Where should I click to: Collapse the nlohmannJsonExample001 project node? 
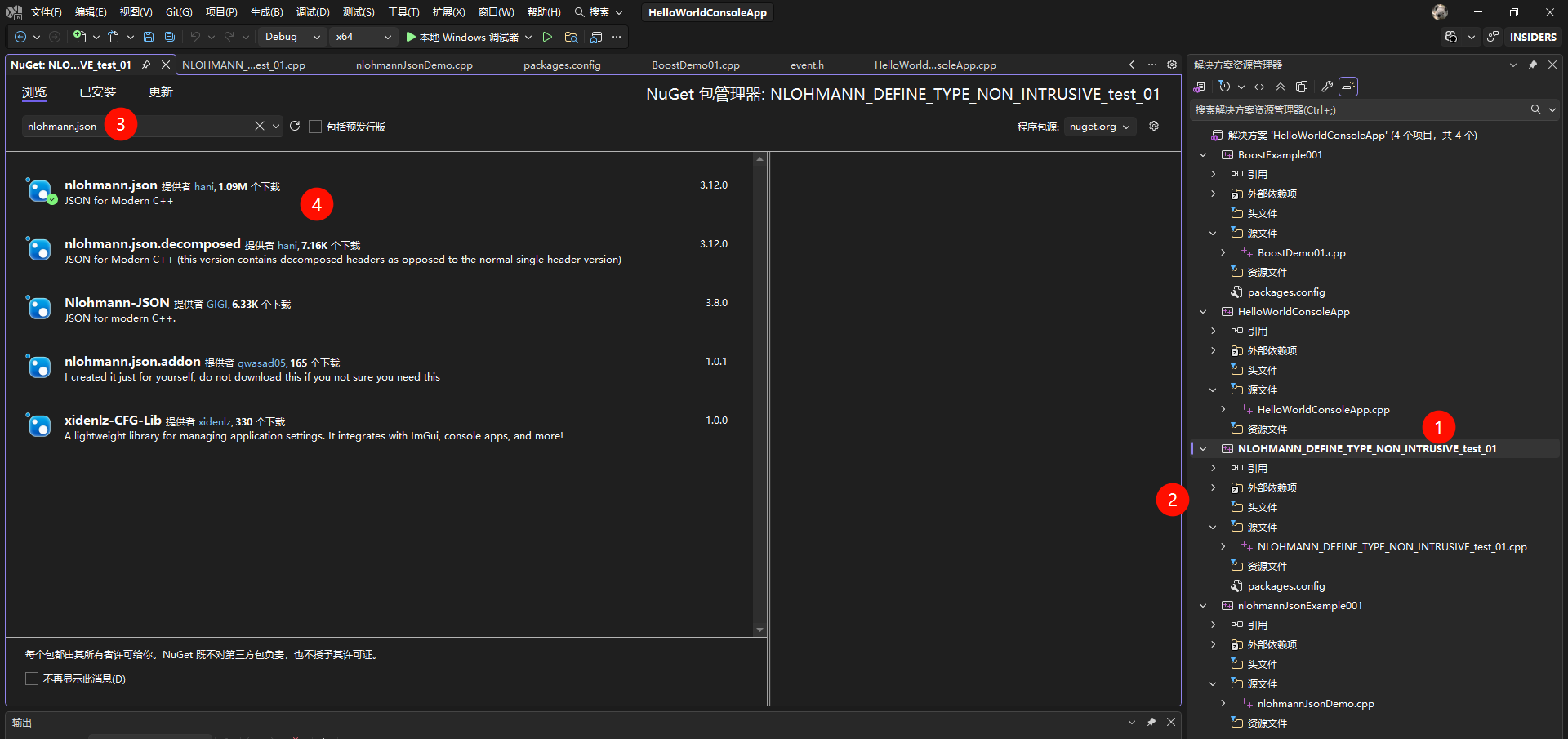1203,605
